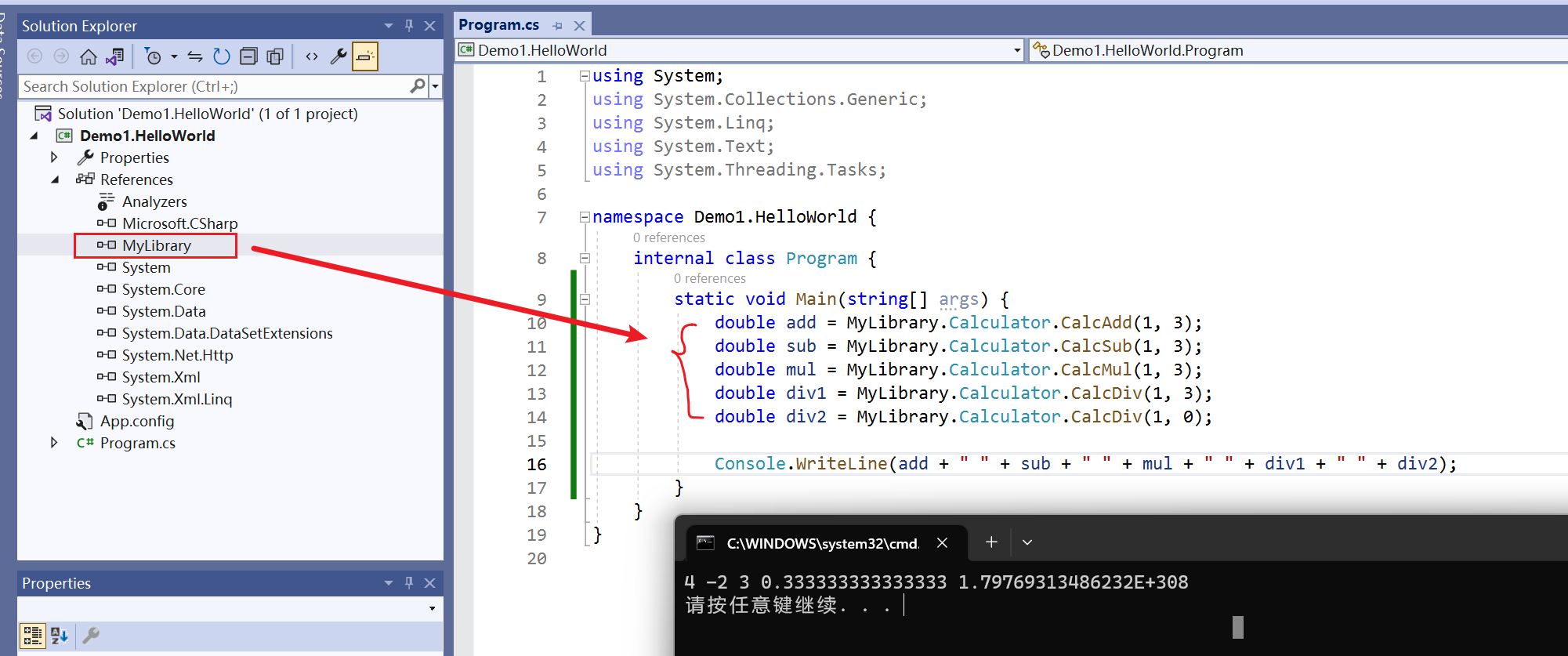The height and width of the screenshot is (656, 1568).
Task: Expand the Program.cs node
Action: click(x=54, y=443)
